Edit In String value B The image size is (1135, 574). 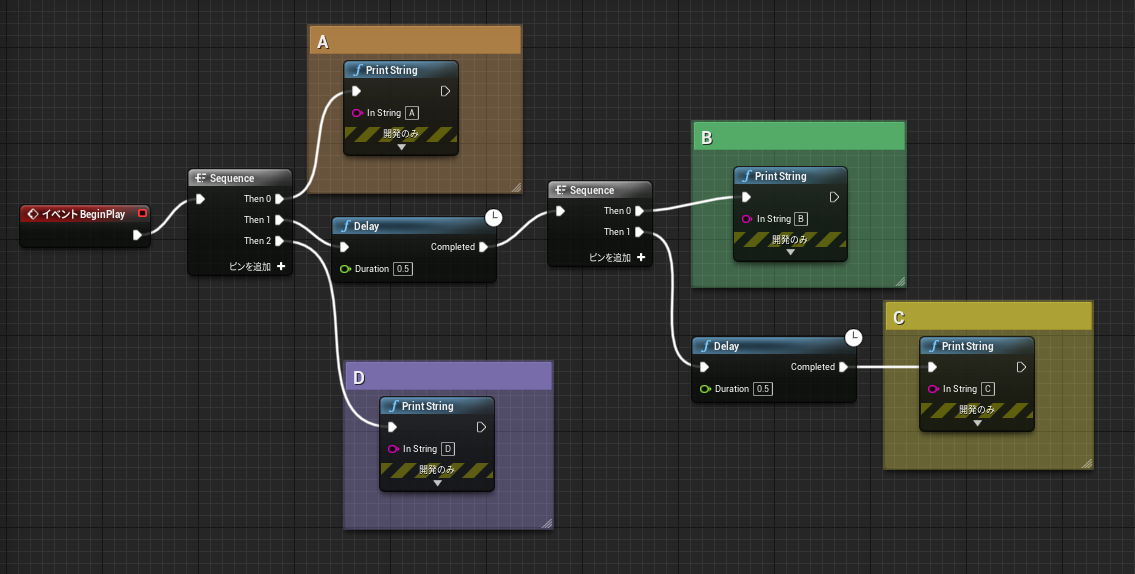tap(801, 219)
